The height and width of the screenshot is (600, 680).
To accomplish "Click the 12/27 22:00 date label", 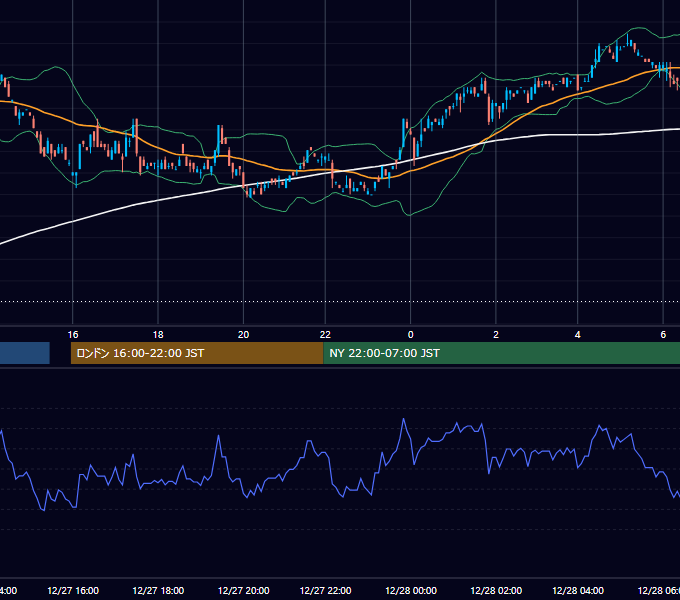I will 325,591.
